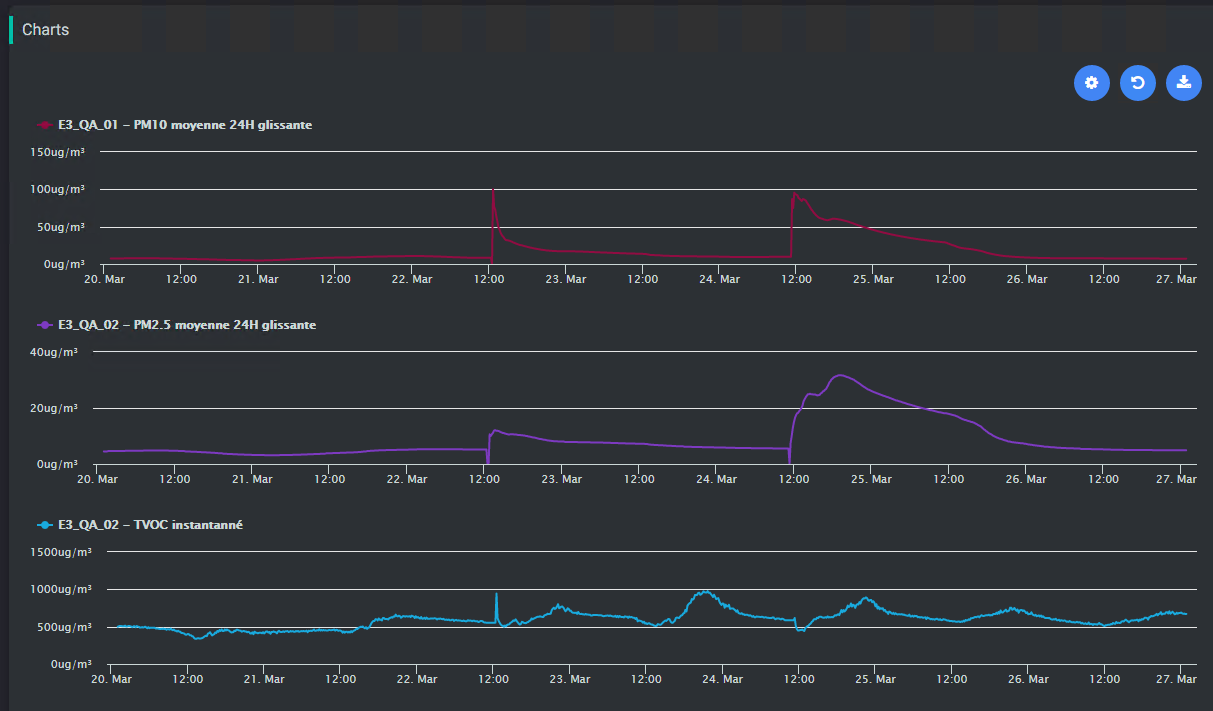The image size is (1213, 711).
Task: Click the download chart data icon
Action: [x=1183, y=83]
